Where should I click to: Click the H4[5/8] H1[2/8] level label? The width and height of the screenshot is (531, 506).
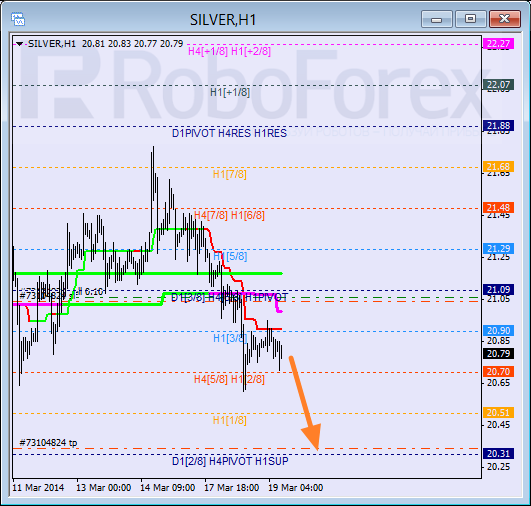(229, 379)
